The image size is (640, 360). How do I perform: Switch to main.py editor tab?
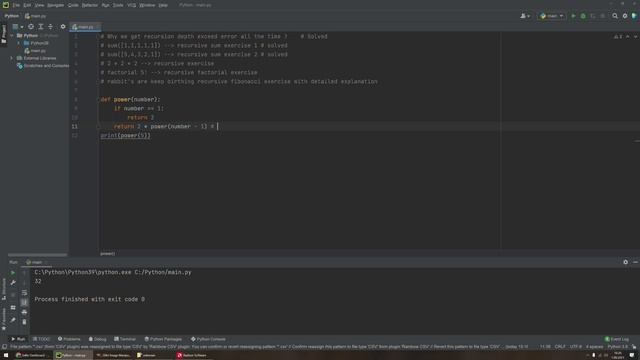point(85,27)
